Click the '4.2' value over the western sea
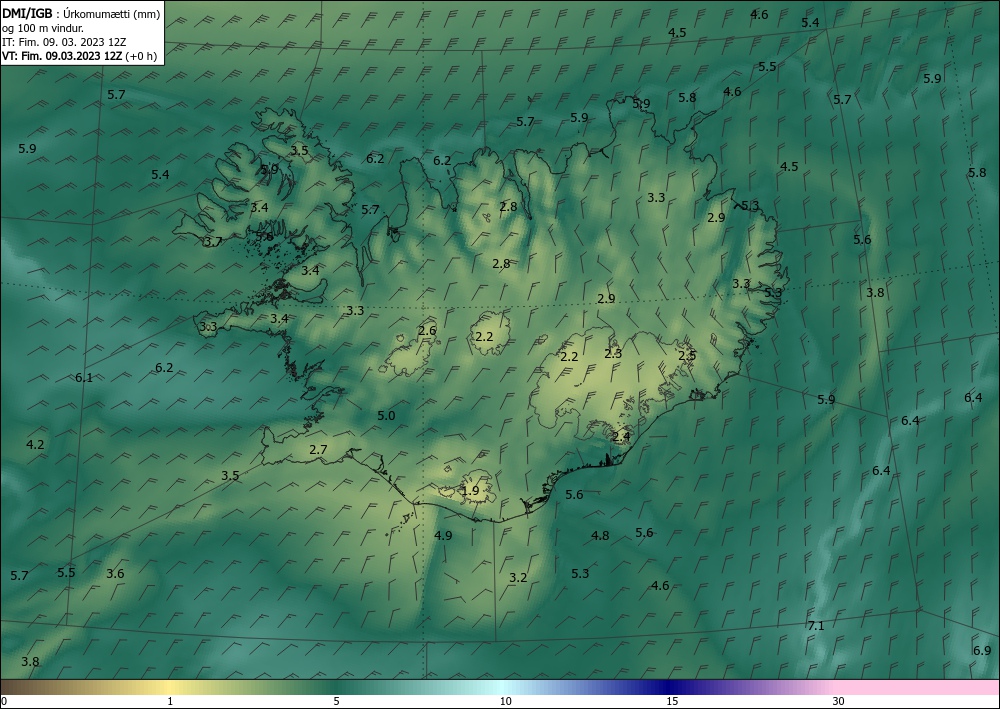Viewport: 1000px width, 709px height. tap(35, 444)
